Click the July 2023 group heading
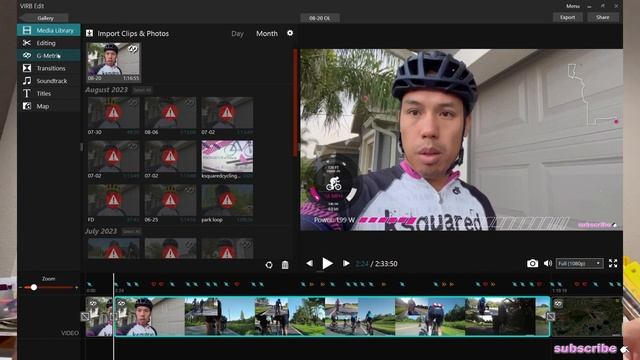This screenshot has height=360, width=640. (x=101, y=231)
